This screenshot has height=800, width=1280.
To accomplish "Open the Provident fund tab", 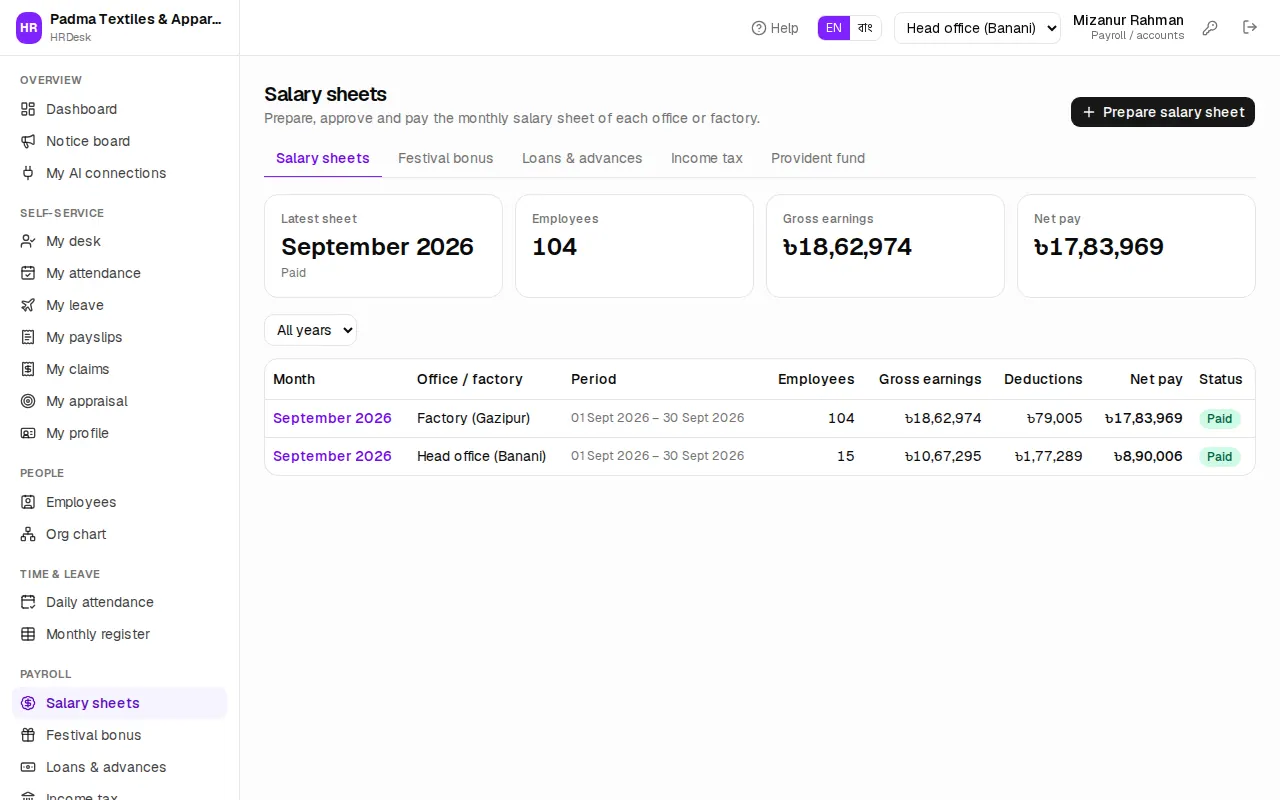I will click(818, 158).
